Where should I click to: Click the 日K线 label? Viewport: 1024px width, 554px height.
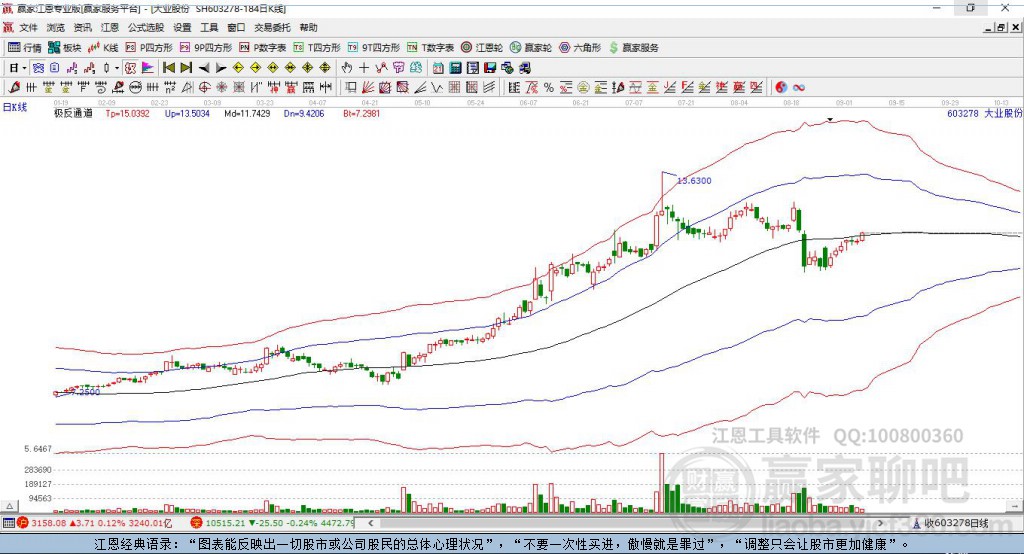click(x=15, y=107)
